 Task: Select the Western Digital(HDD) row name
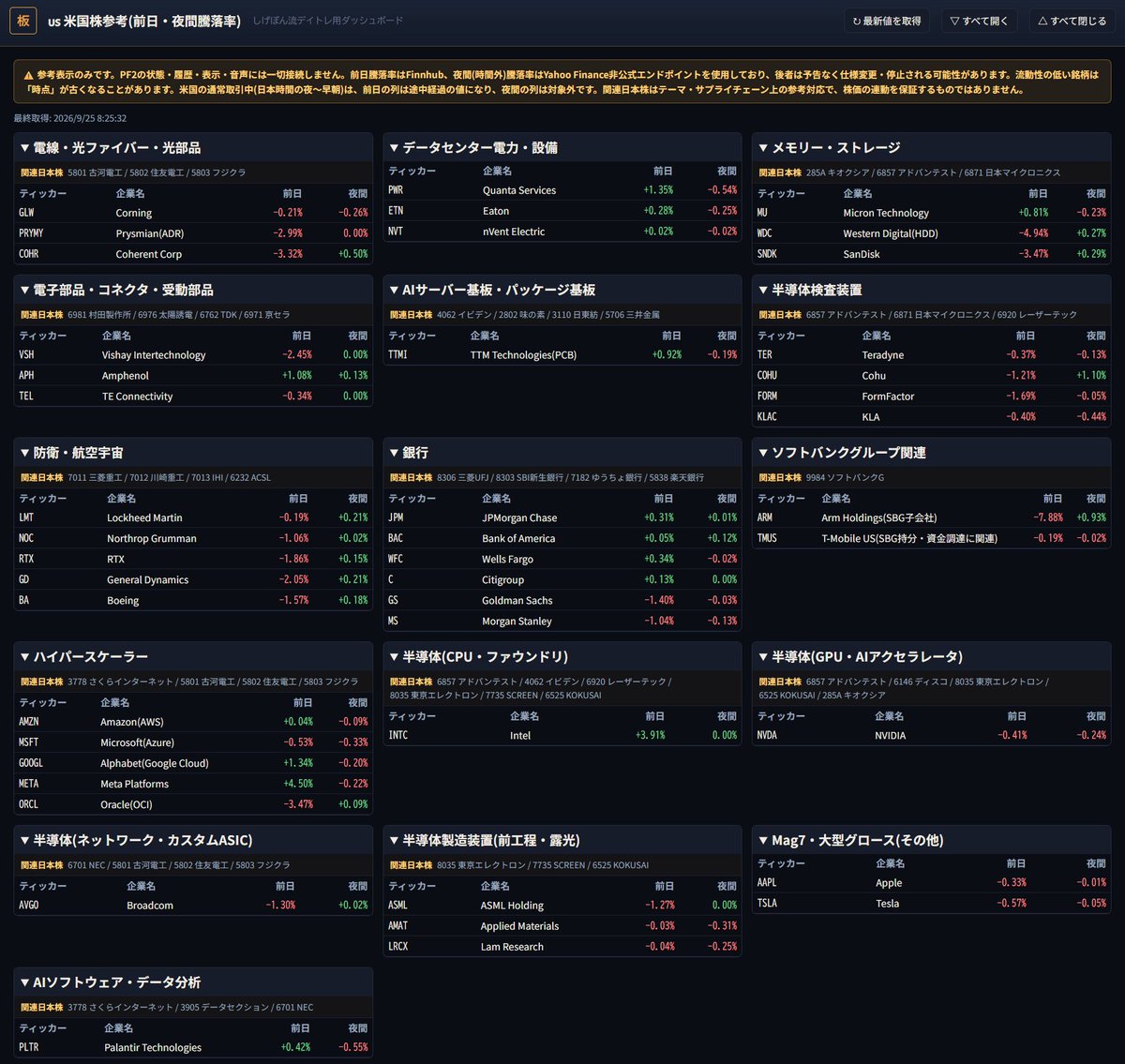pyautogui.click(x=891, y=233)
